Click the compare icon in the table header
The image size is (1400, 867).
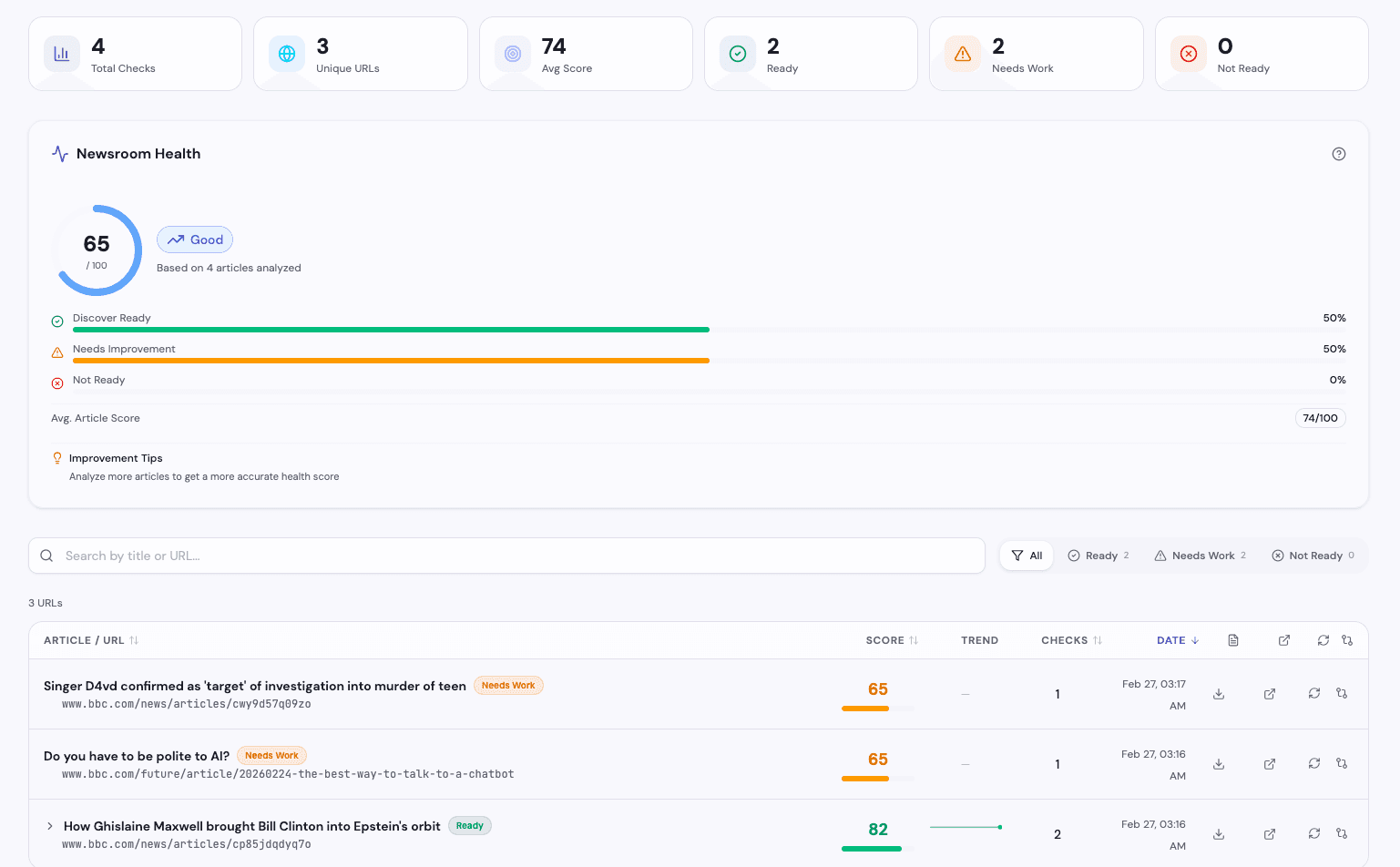(1347, 640)
